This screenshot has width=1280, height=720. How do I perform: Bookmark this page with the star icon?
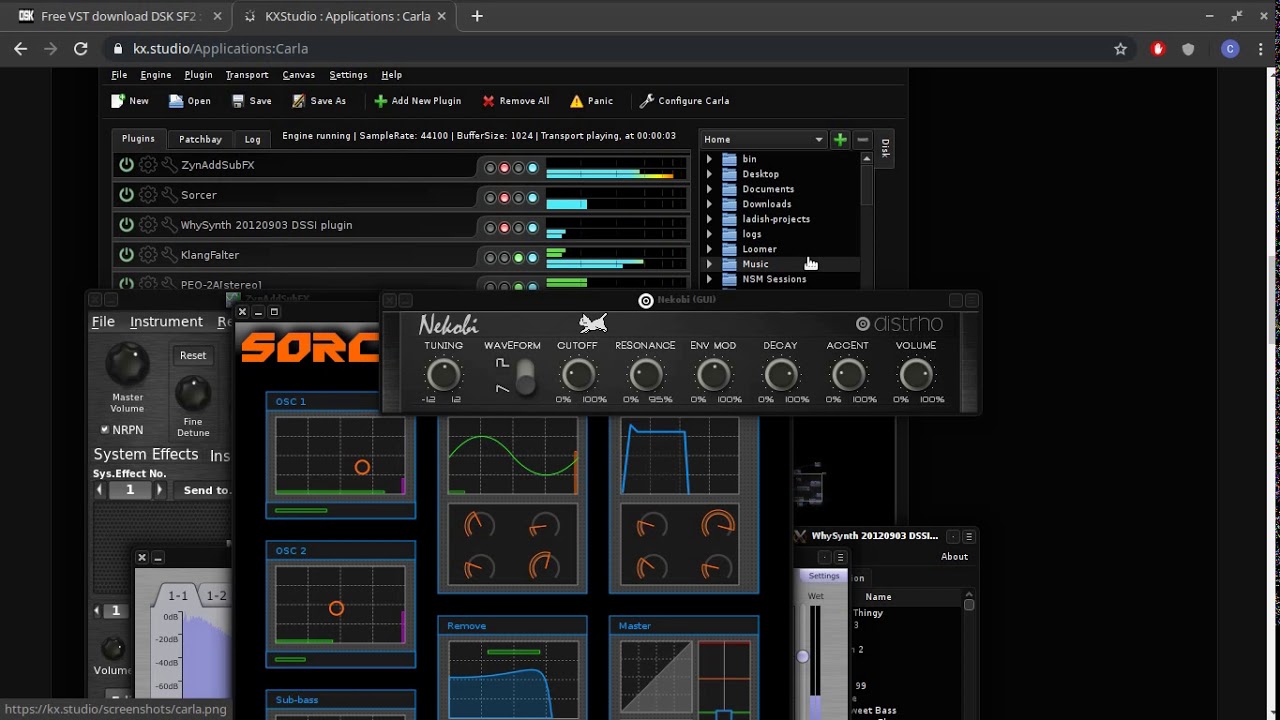1121,49
